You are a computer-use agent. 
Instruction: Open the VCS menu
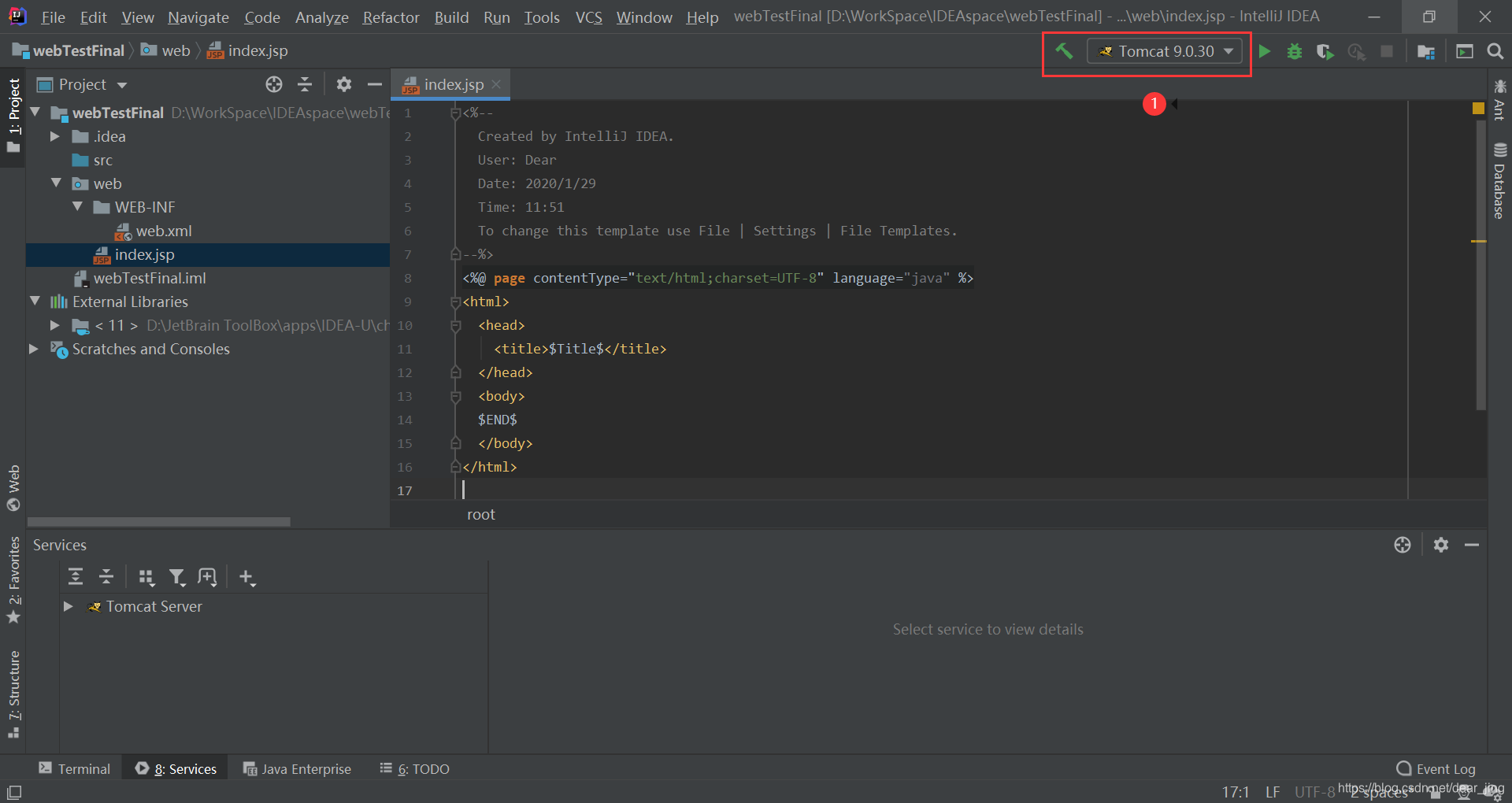[588, 17]
